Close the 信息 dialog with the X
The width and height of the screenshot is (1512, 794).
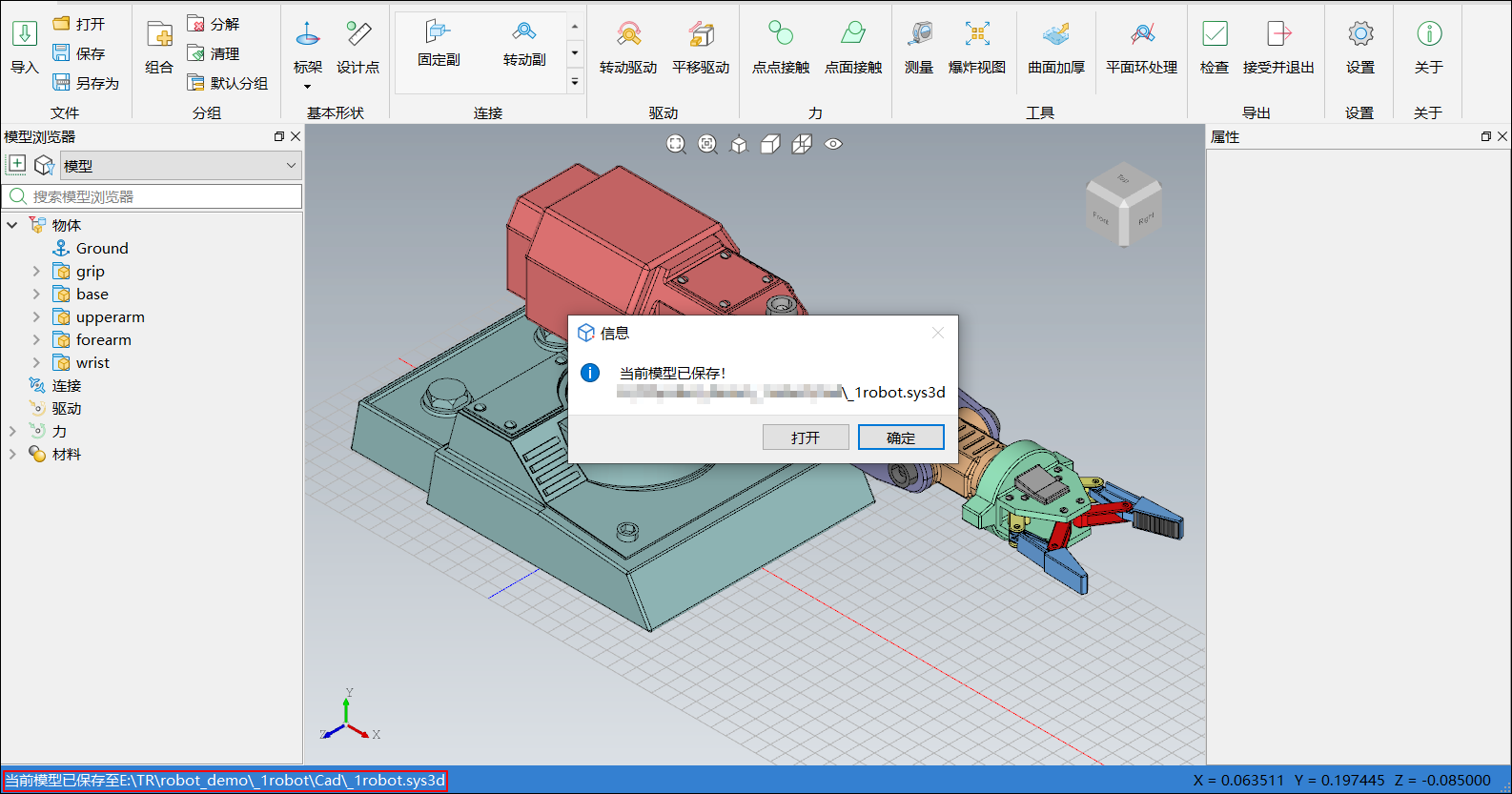[x=938, y=333]
